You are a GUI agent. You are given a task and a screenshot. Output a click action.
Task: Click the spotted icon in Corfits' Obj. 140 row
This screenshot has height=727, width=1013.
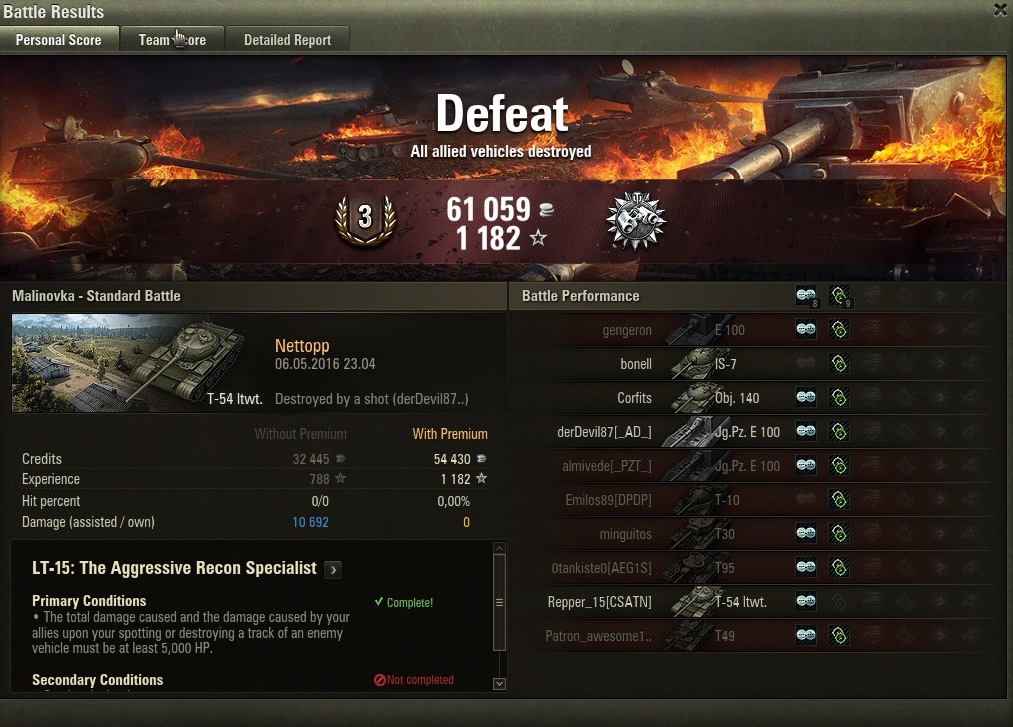pos(806,397)
